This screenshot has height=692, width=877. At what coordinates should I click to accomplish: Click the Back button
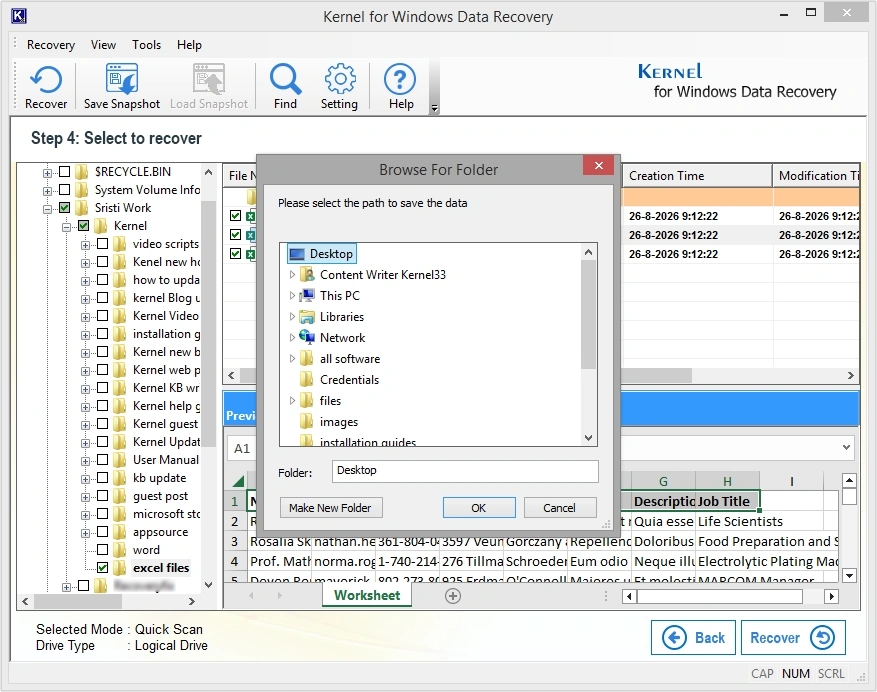click(x=694, y=638)
